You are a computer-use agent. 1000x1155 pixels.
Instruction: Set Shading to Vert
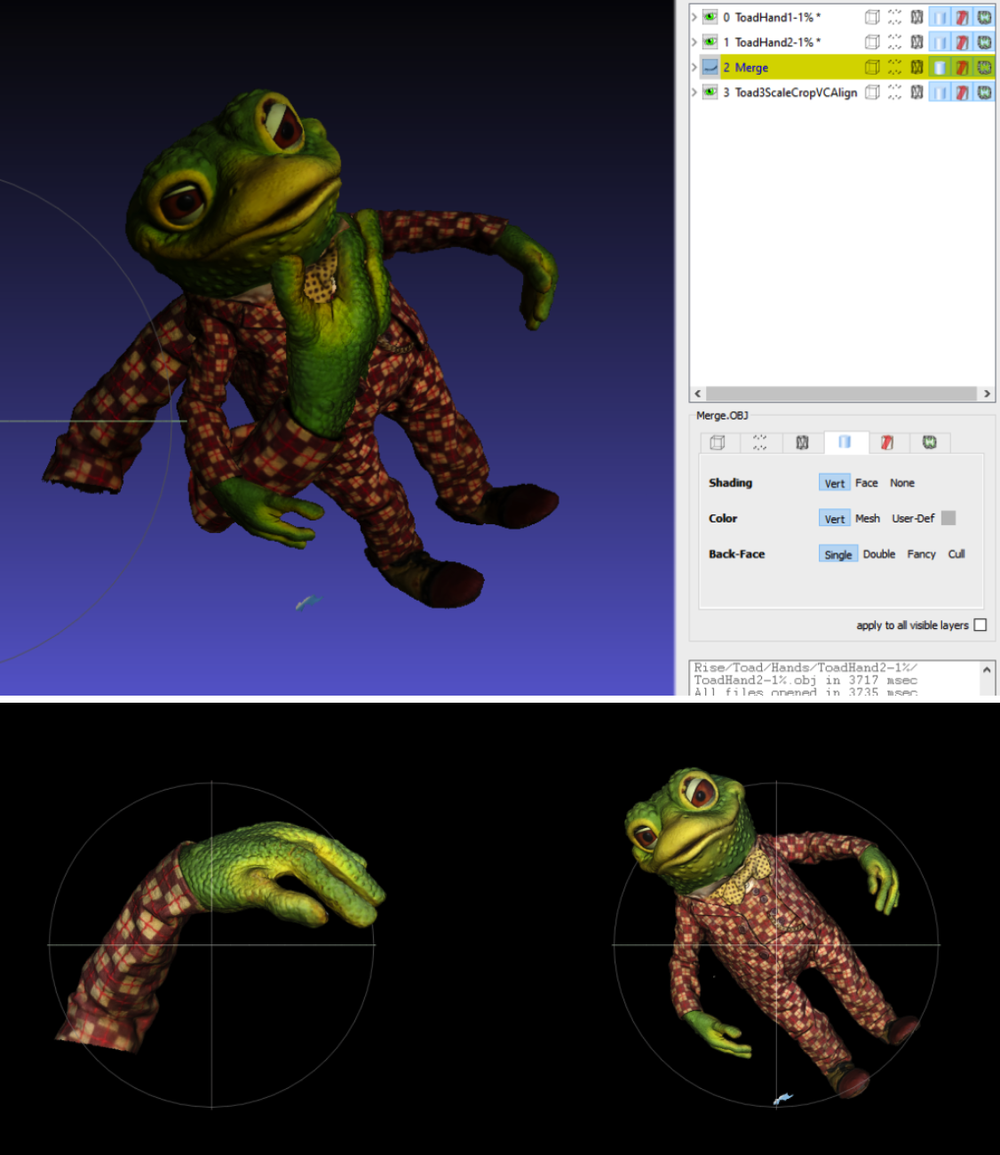(834, 482)
